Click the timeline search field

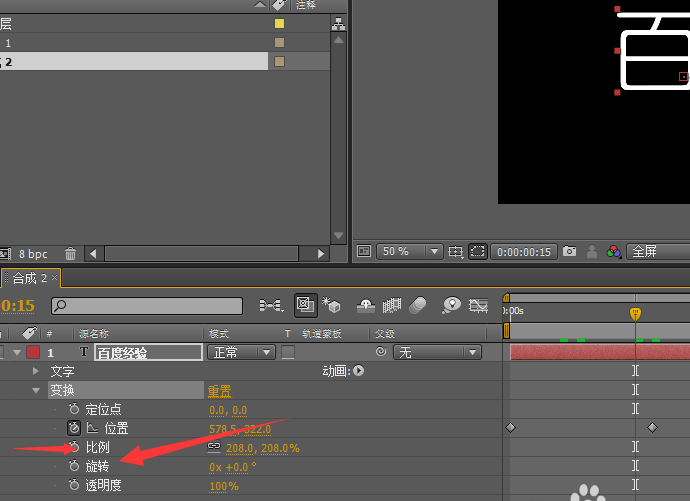click(147, 306)
